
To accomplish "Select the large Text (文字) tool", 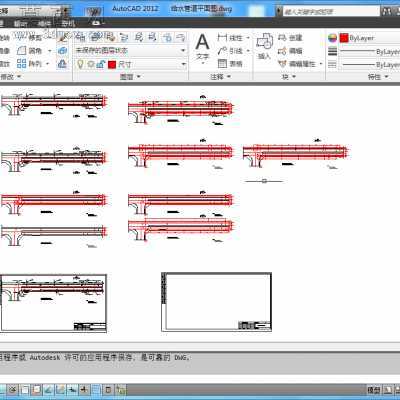I will click(202, 47).
